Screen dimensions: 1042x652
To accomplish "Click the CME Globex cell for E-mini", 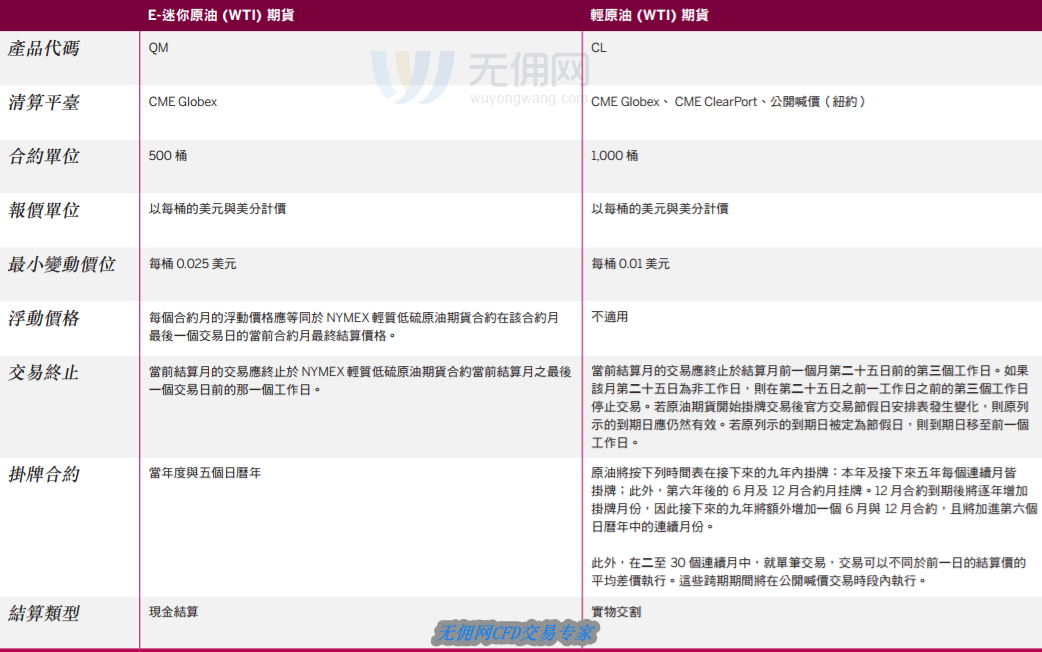I will tap(183, 102).
